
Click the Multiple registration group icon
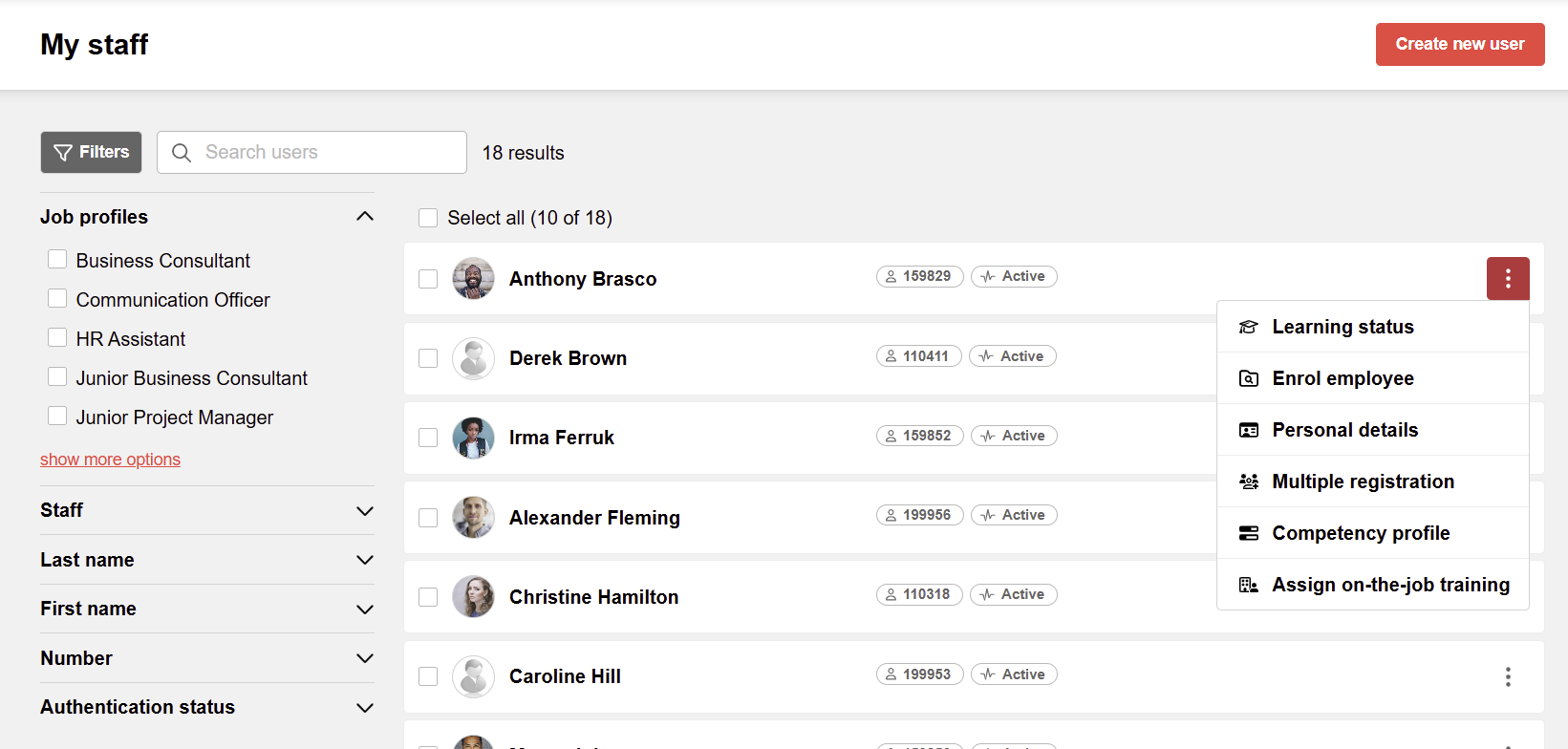pyautogui.click(x=1248, y=481)
